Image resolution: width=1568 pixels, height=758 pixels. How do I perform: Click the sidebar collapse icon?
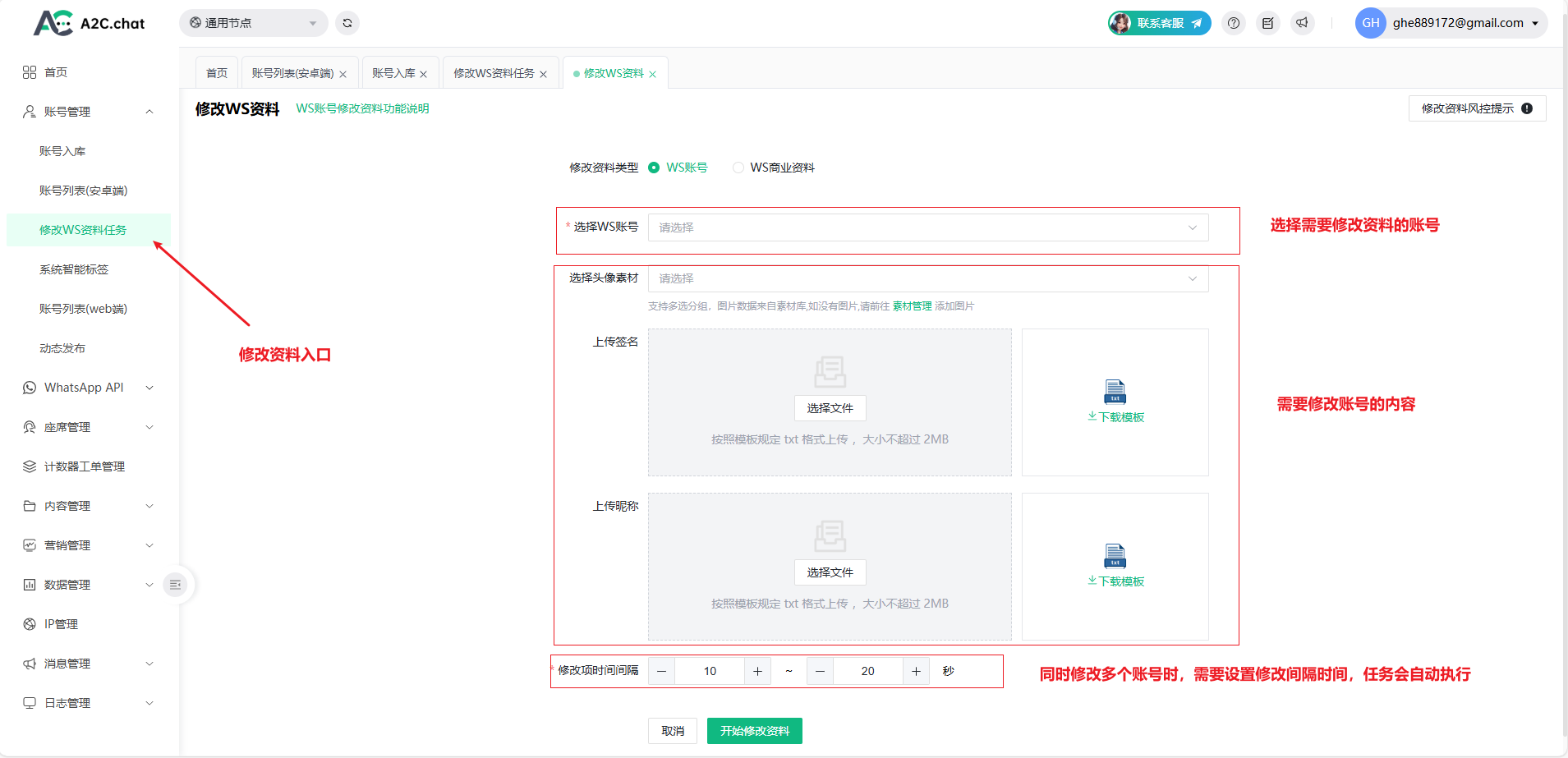(x=175, y=585)
